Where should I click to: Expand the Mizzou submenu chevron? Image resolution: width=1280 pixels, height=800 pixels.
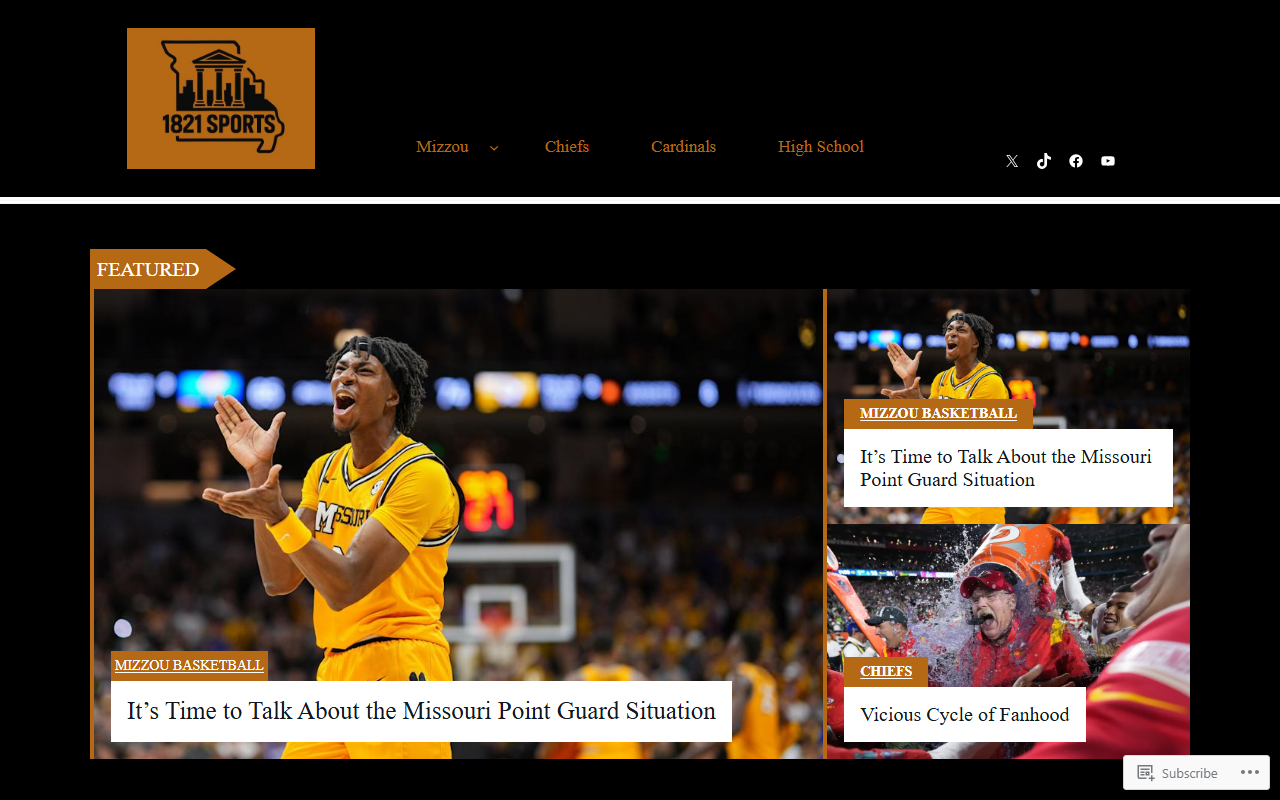[494, 148]
